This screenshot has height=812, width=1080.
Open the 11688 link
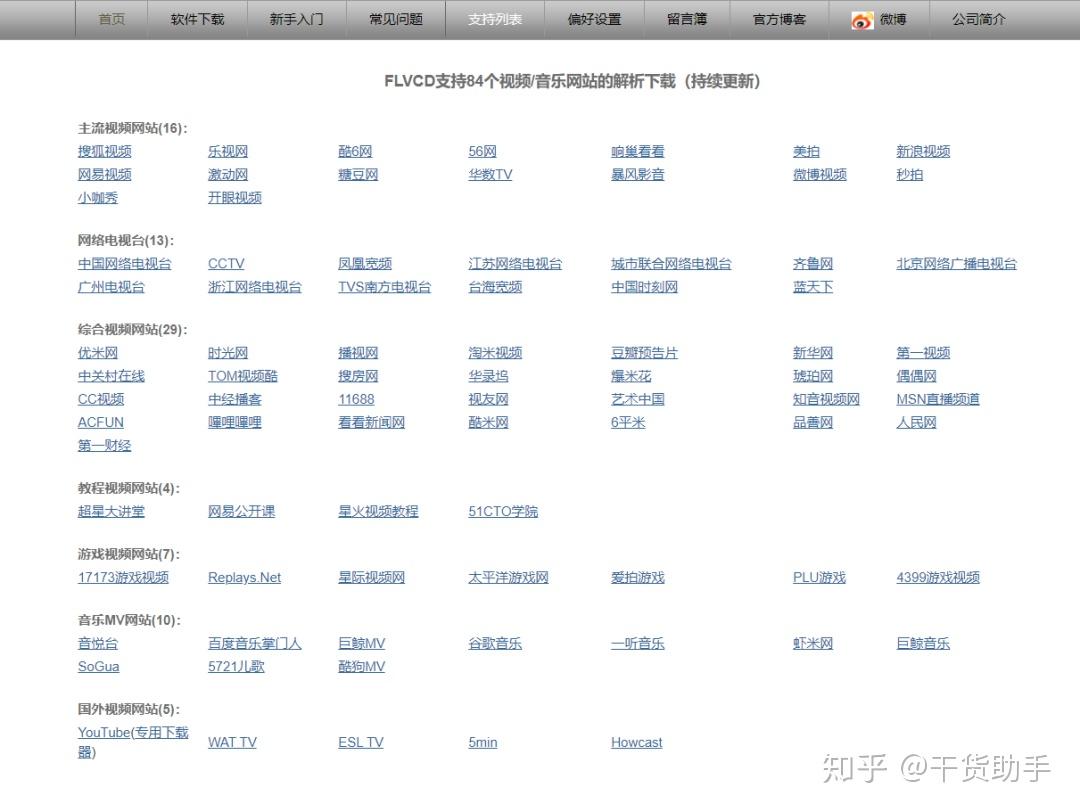tap(356, 399)
